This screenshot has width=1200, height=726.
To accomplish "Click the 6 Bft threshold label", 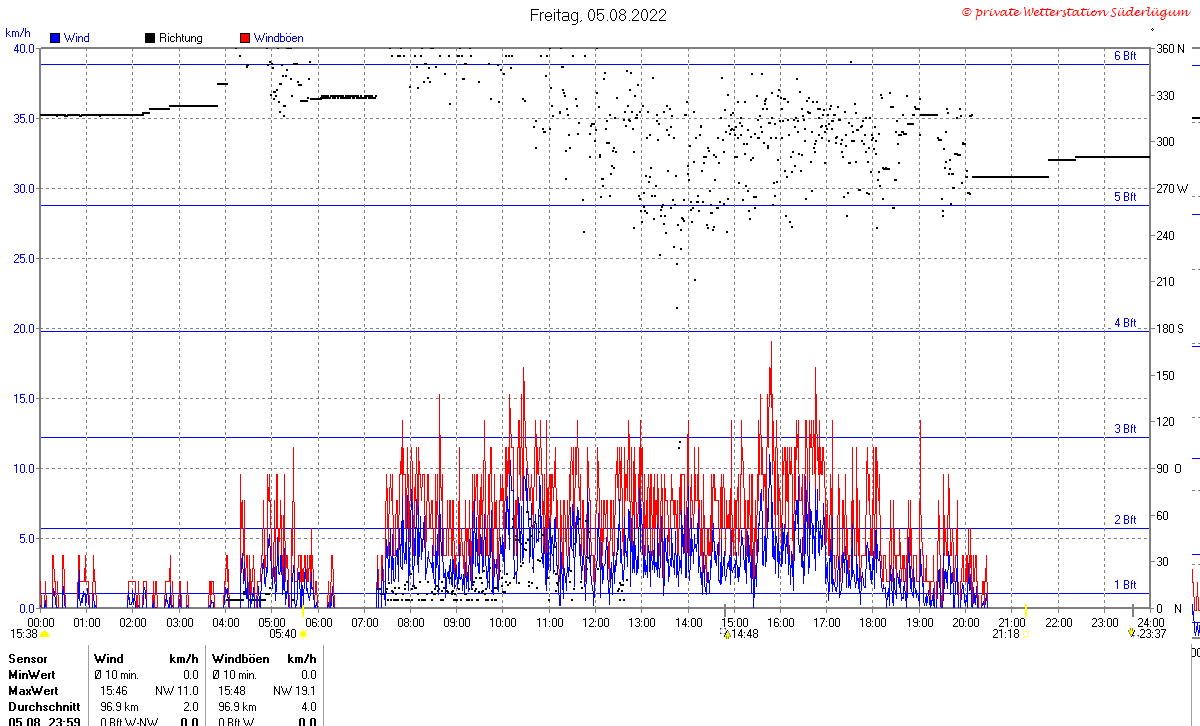I will pyautogui.click(x=1125, y=56).
